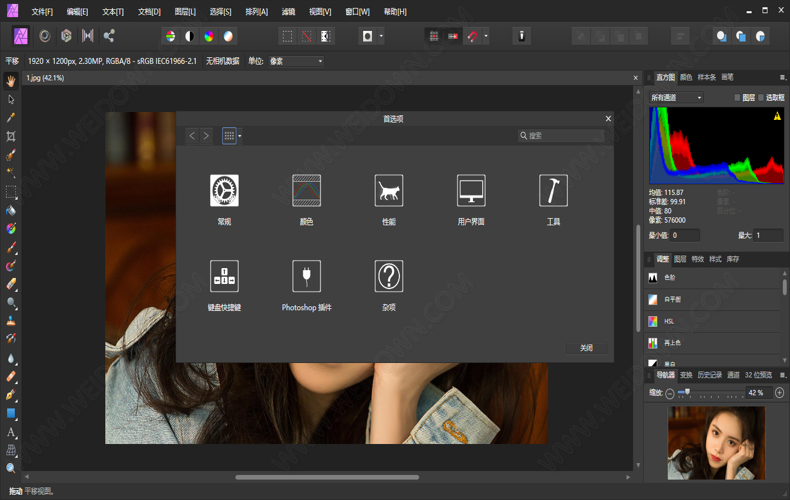
Task: Click the 关闭 button in preferences dialog
Action: [586, 348]
